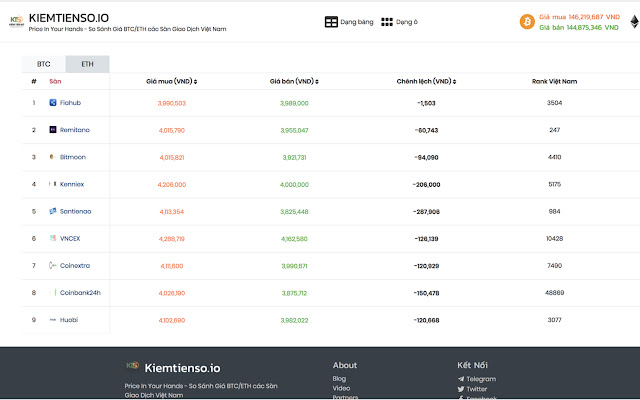This screenshot has height=400, width=640.
Task: Sort by Chênh lệch (VND) column arrows
Action: click(x=454, y=82)
